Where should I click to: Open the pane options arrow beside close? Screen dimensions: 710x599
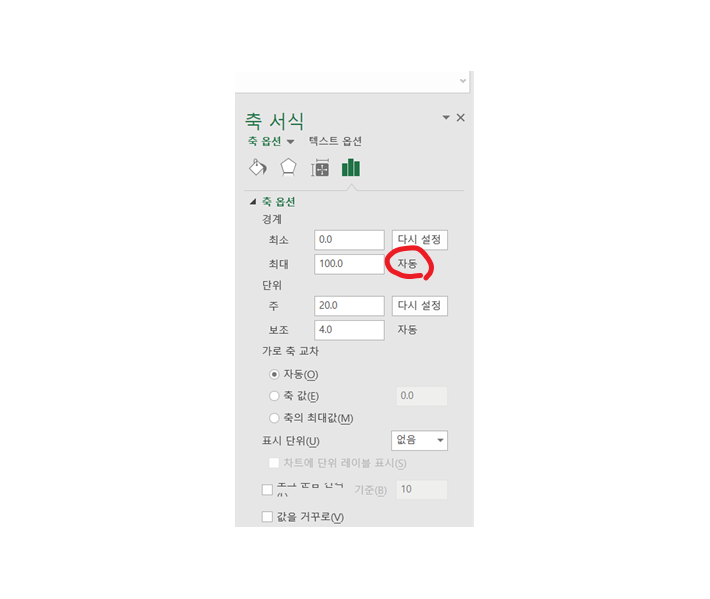click(446, 118)
